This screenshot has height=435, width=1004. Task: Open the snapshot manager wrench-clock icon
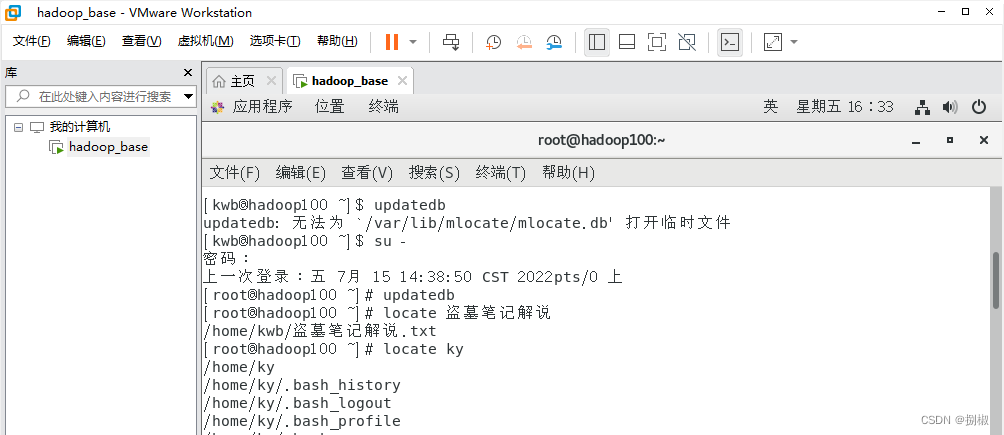555,42
